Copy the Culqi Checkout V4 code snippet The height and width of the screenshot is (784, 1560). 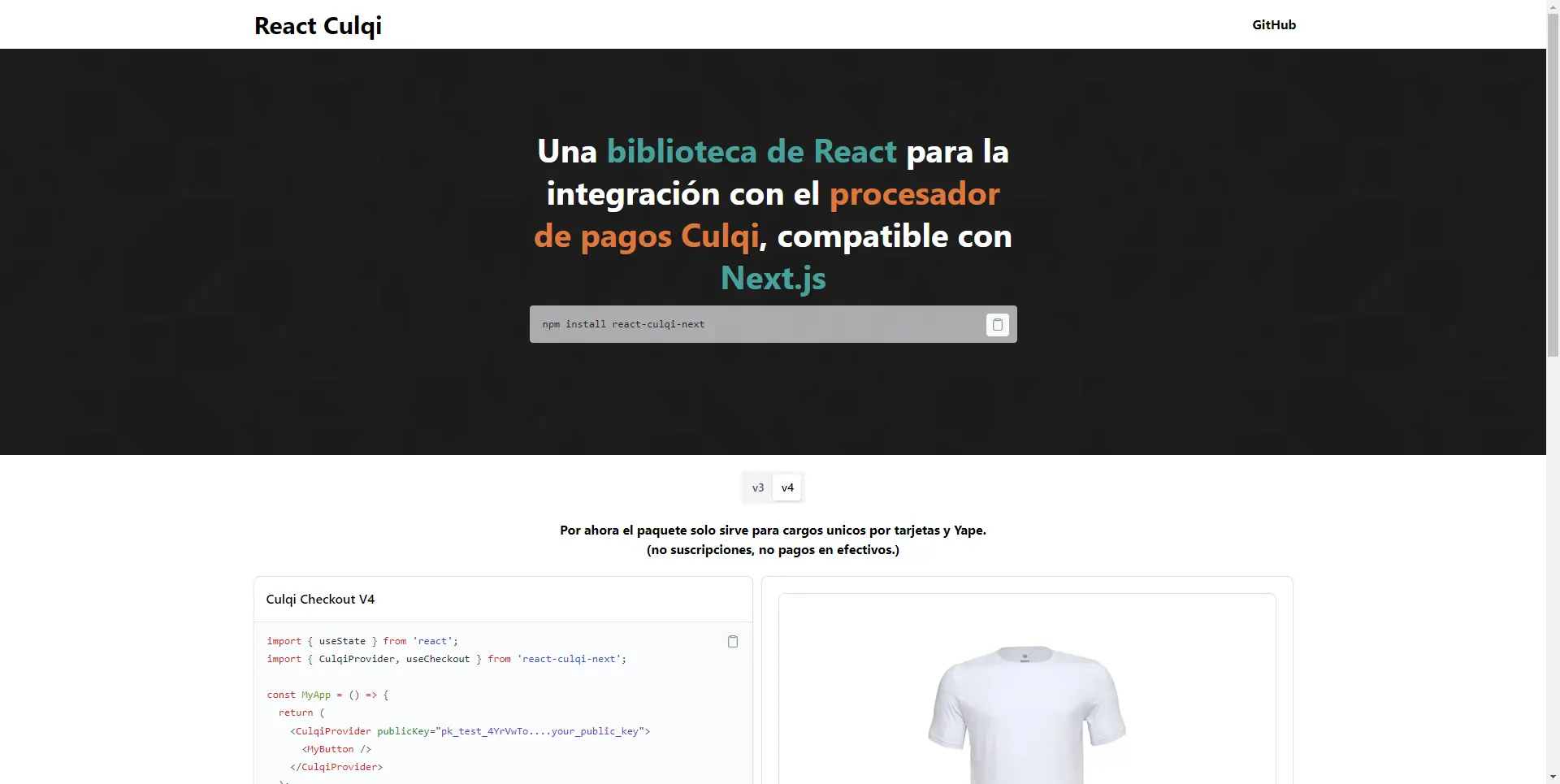coord(732,642)
